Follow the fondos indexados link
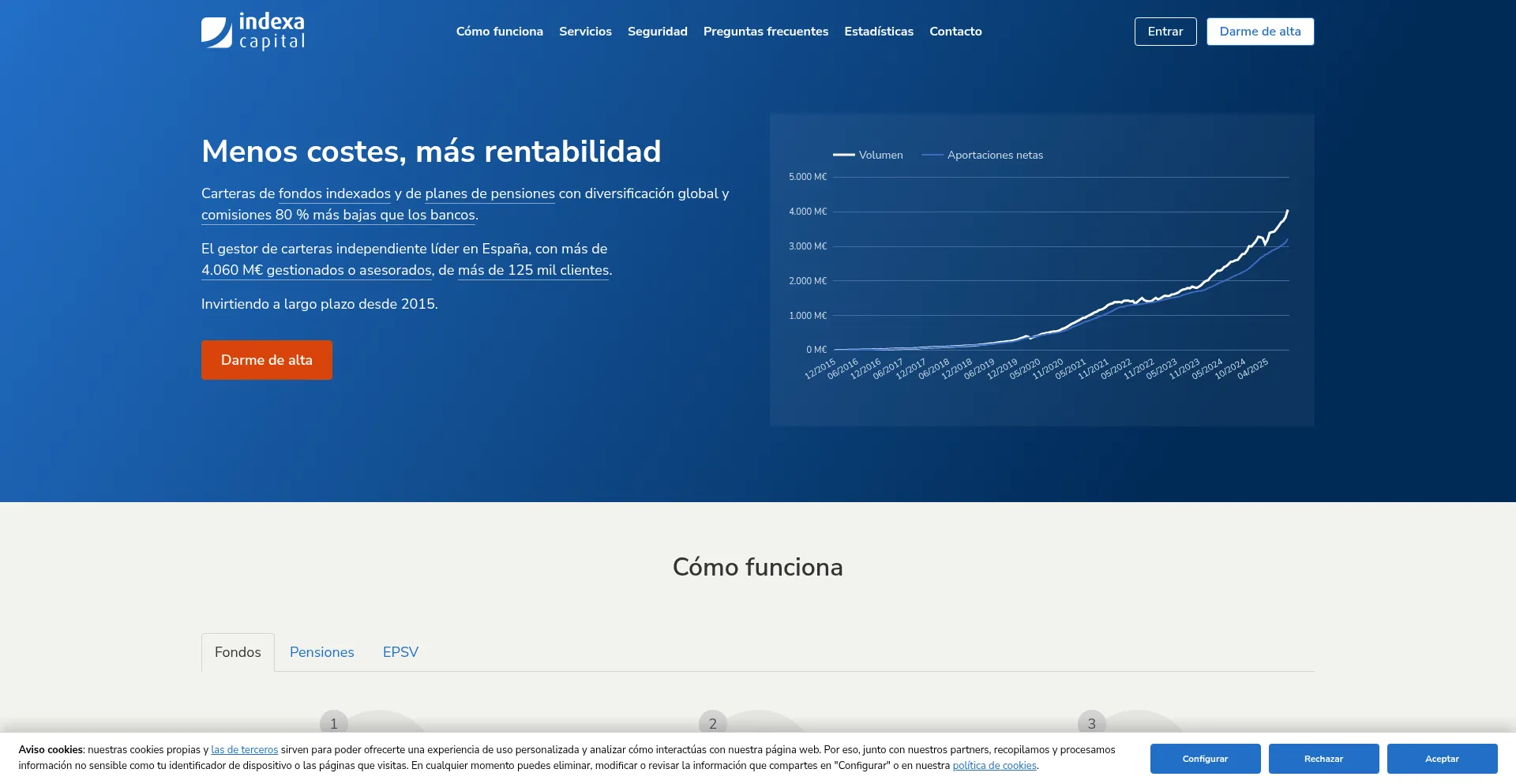This screenshot has height=784, width=1516. click(x=334, y=193)
